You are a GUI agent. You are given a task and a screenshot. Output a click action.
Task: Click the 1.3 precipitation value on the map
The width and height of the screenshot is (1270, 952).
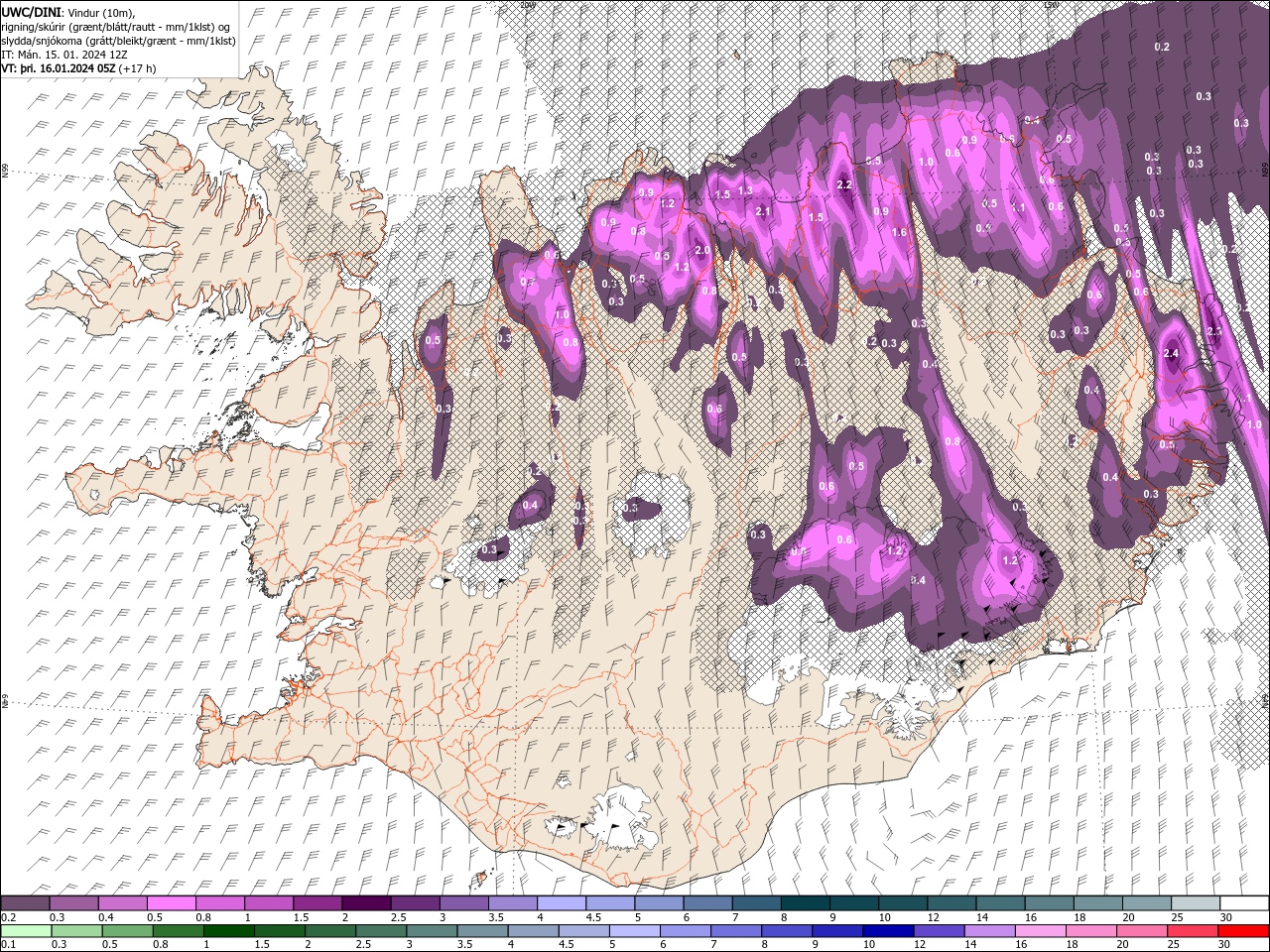[745, 189]
